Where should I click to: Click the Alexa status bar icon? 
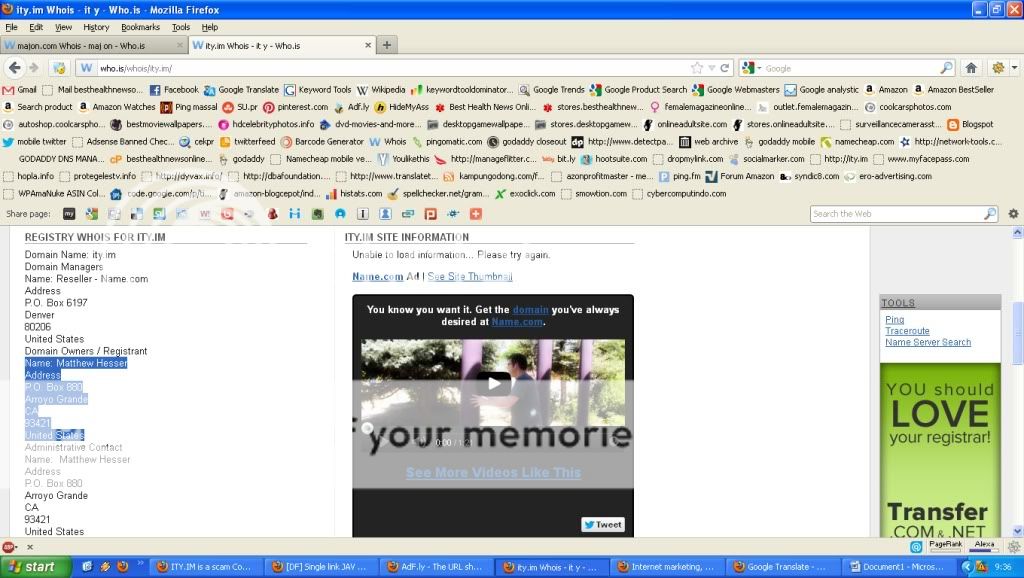[x=985, y=546]
